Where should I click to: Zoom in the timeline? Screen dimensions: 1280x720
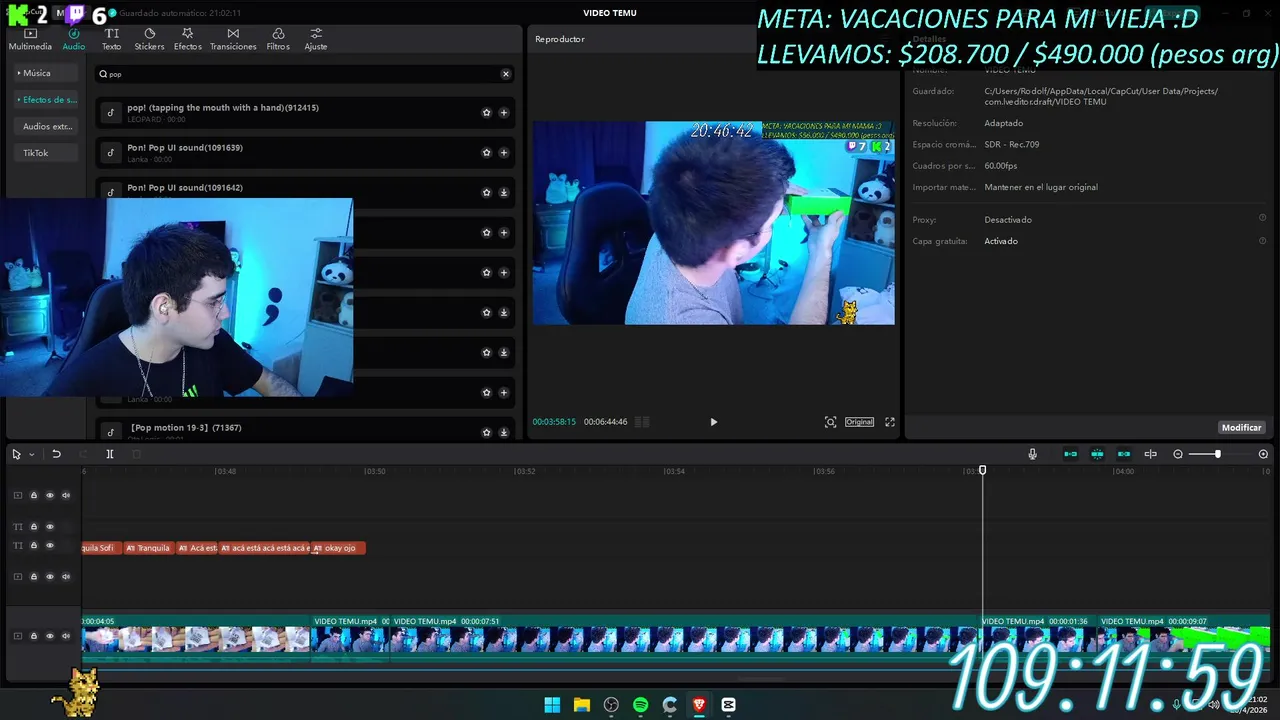[1263, 454]
